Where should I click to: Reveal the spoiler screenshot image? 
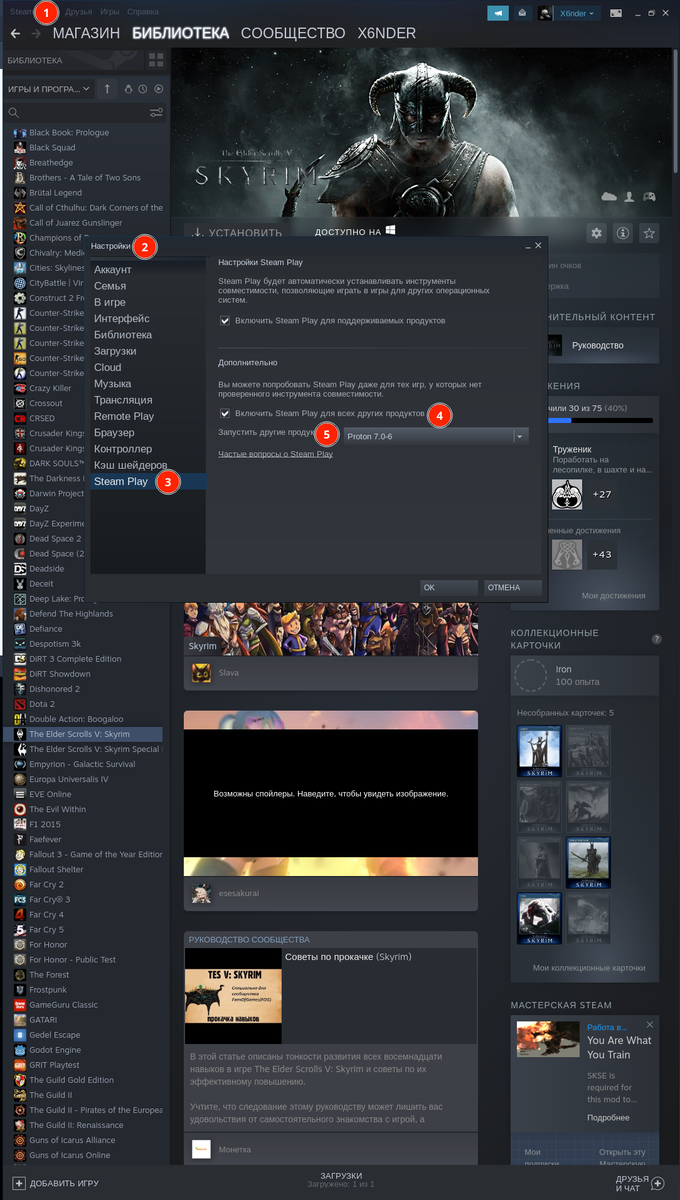pos(331,793)
